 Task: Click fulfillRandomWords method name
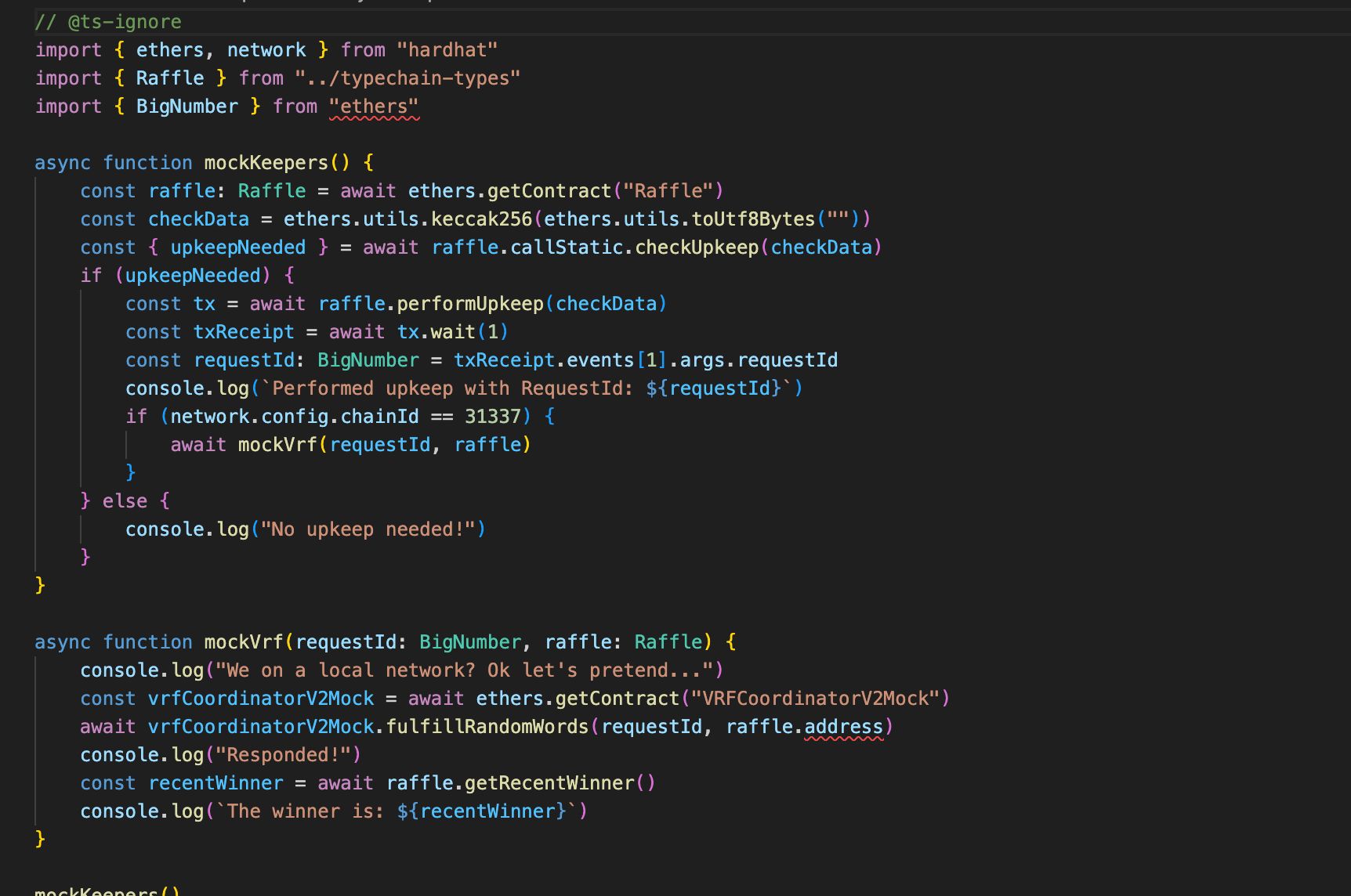[x=487, y=727]
